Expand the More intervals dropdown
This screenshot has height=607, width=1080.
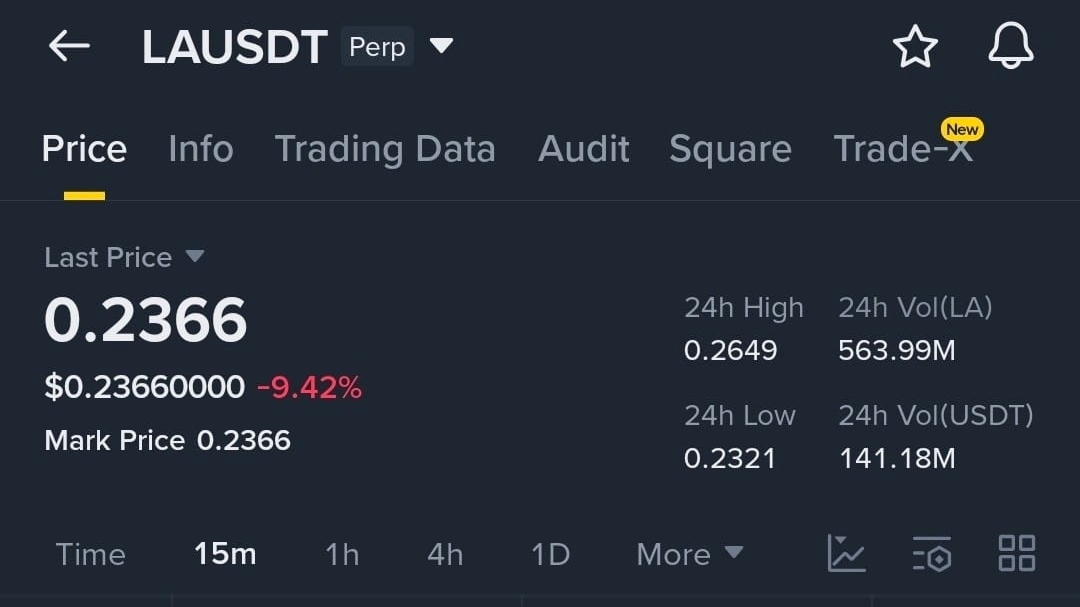[690, 554]
